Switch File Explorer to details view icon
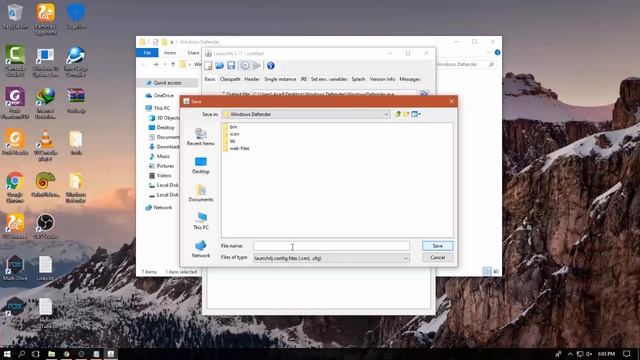 (487, 271)
